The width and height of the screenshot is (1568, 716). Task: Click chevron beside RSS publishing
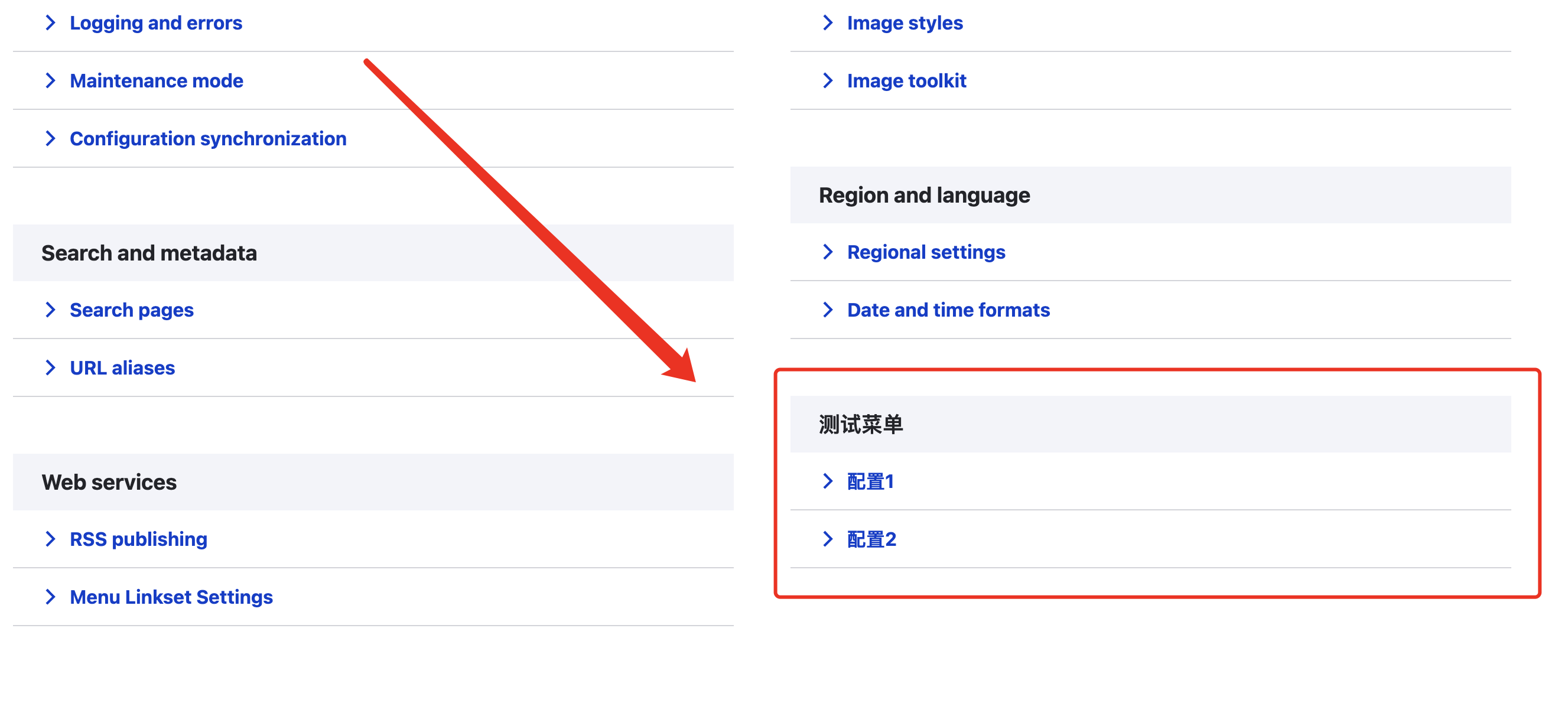[x=51, y=539]
